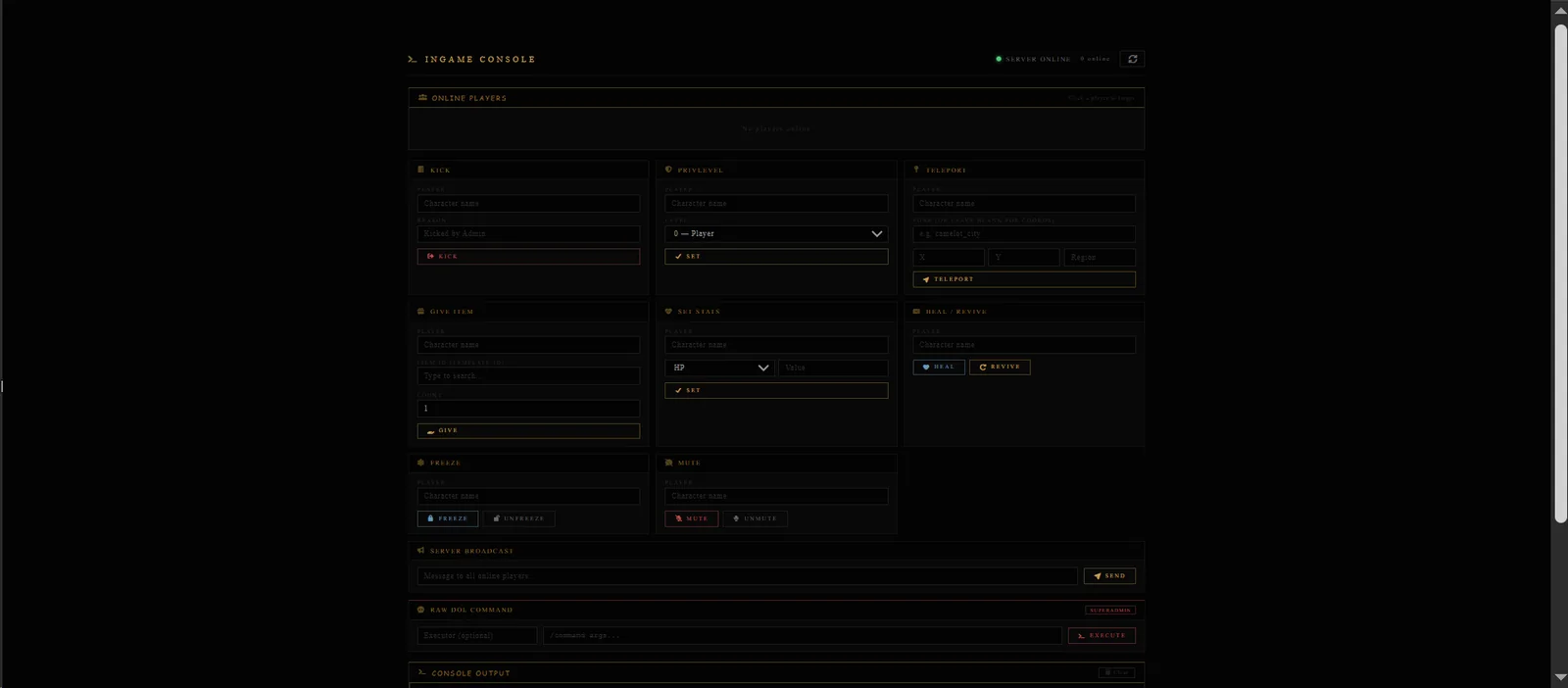Screen dimensions: 1568x688
Task: Click the Online Players group icon
Action: coord(422,98)
